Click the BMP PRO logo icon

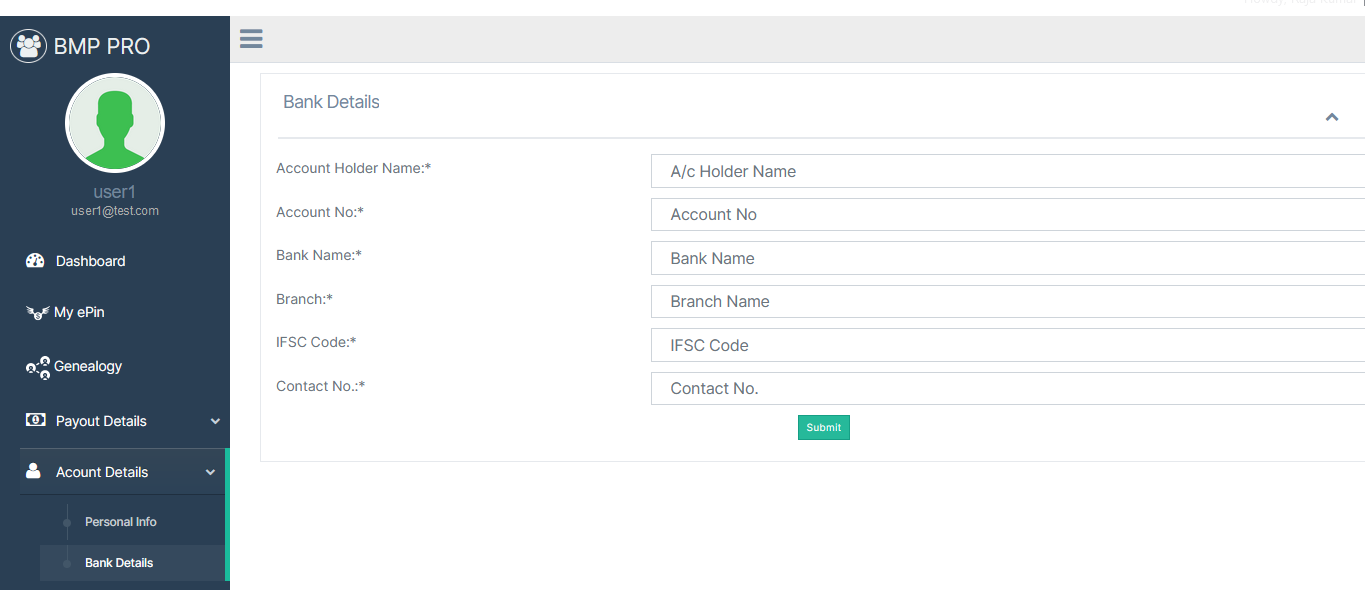(28, 46)
